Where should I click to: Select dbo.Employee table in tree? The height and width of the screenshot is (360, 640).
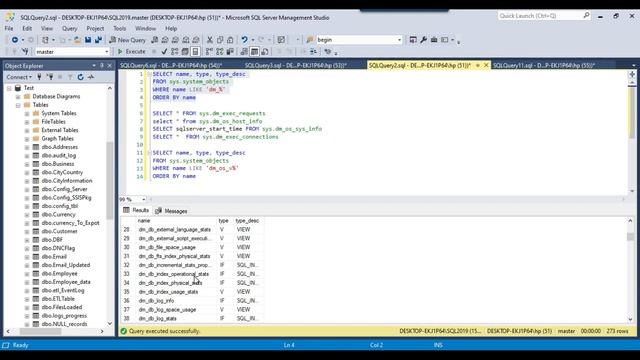(x=59, y=273)
